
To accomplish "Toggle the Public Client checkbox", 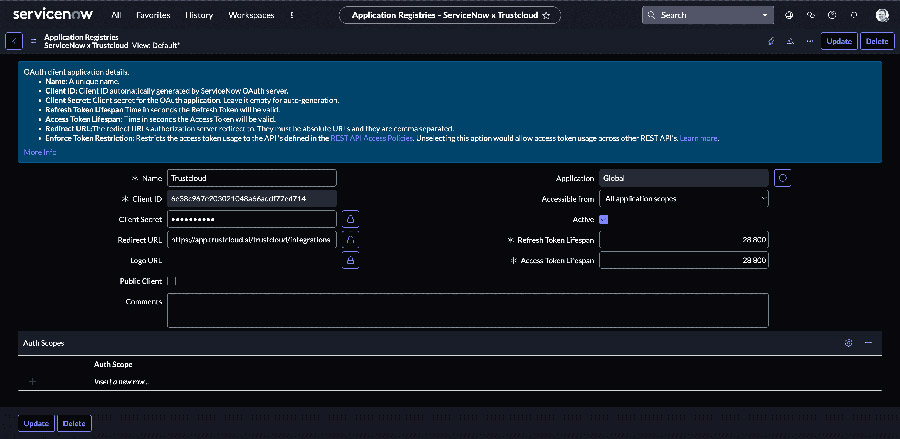I will (172, 281).
